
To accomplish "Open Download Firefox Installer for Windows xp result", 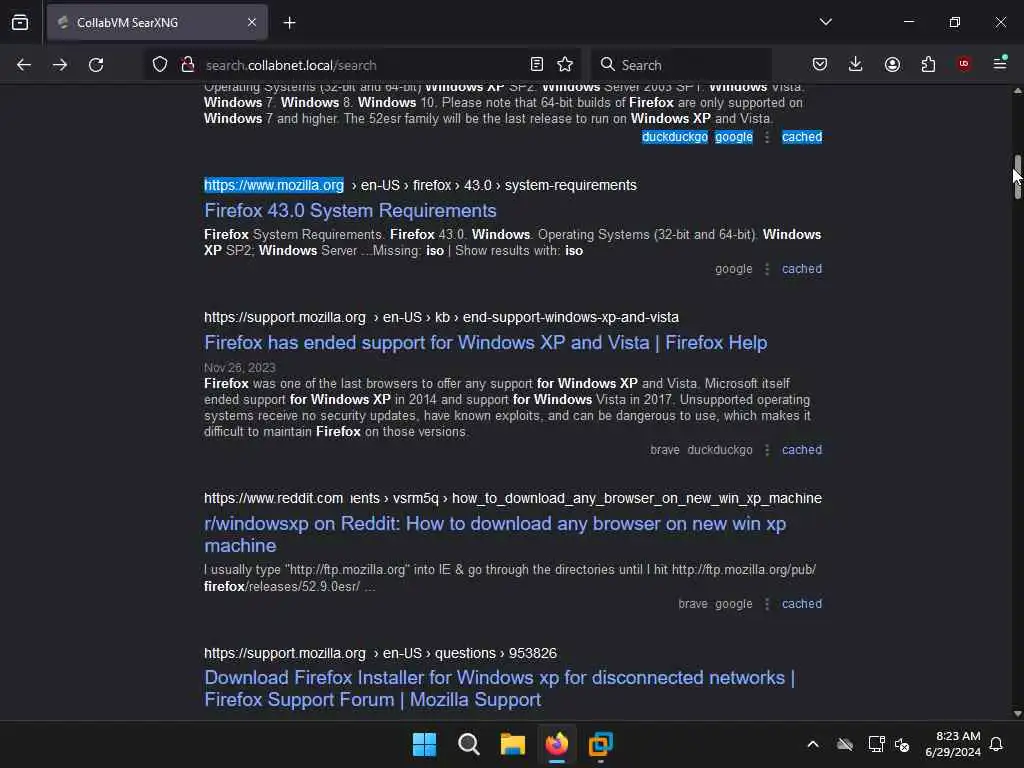I will 500,688.
